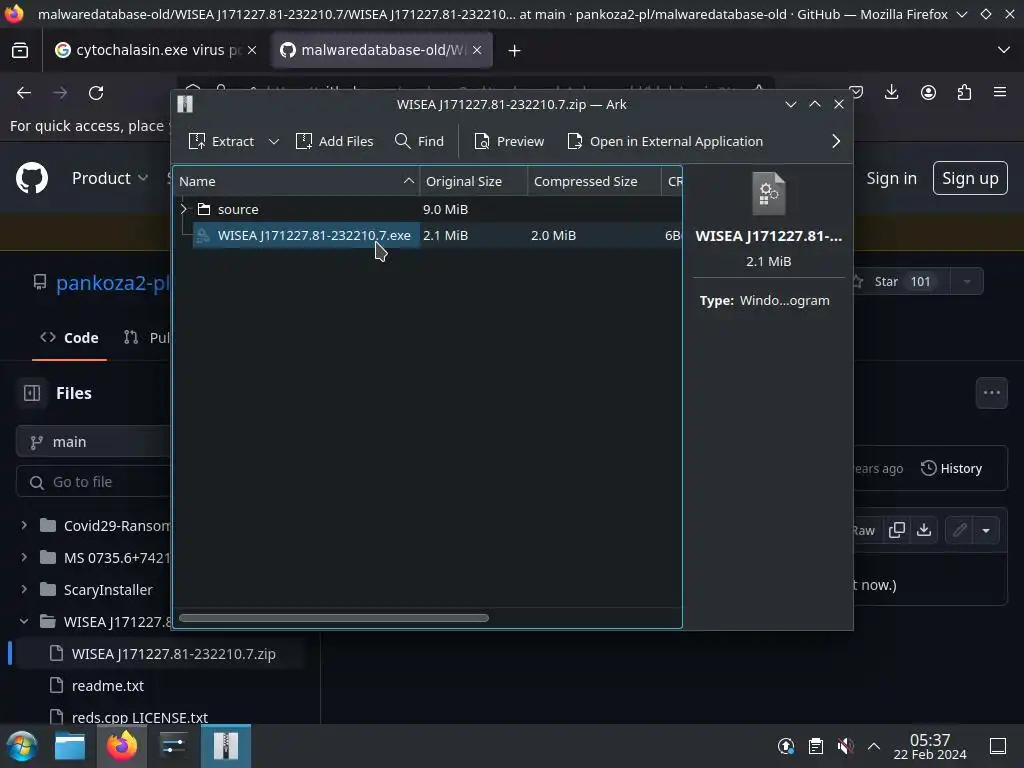Screen dimensions: 1024x768
Task: Click the Extract button in Ark
Action: (x=221, y=141)
